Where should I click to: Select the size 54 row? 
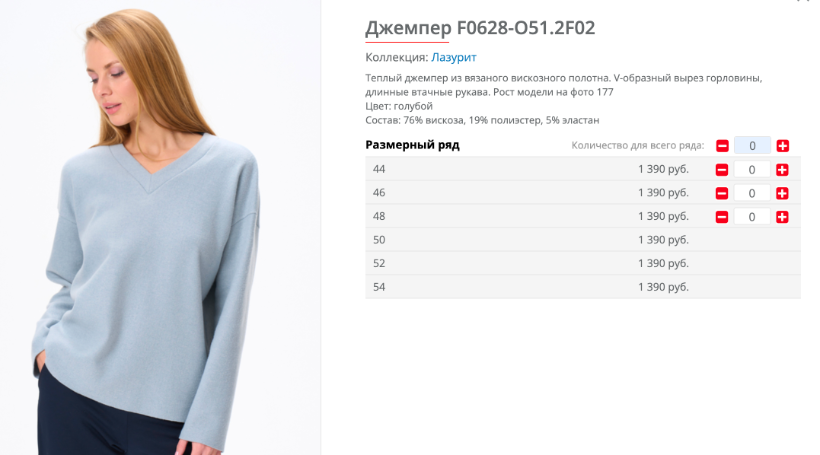[583, 287]
